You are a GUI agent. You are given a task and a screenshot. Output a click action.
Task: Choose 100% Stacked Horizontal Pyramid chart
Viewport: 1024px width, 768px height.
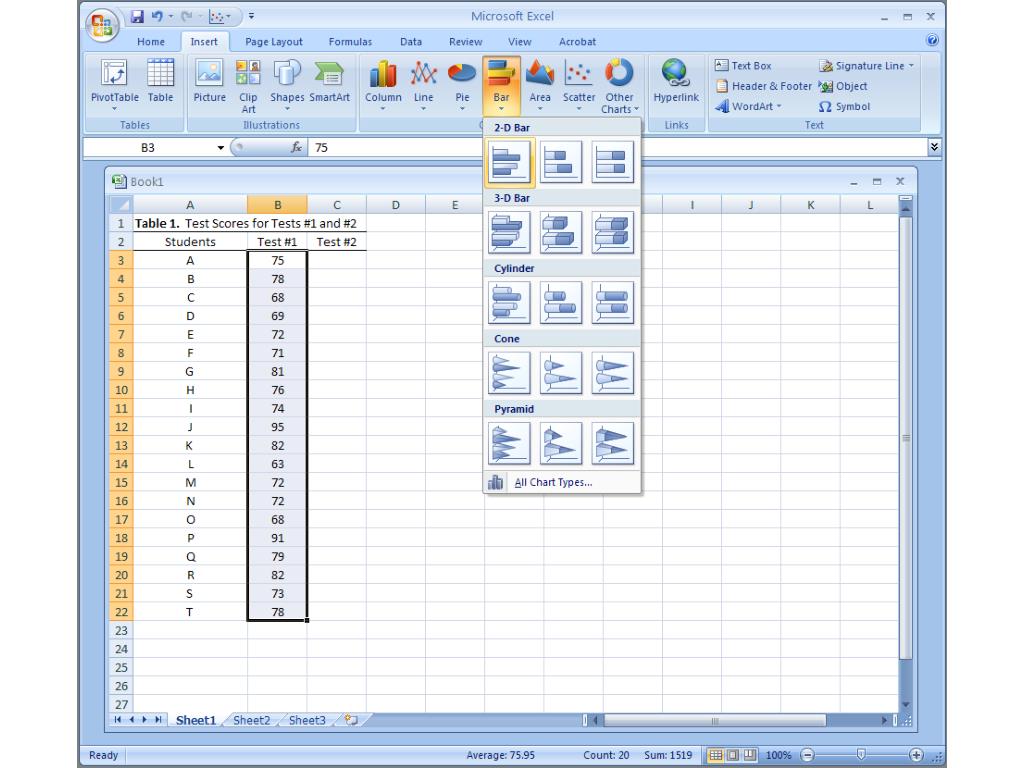click(x=613, y=443)
